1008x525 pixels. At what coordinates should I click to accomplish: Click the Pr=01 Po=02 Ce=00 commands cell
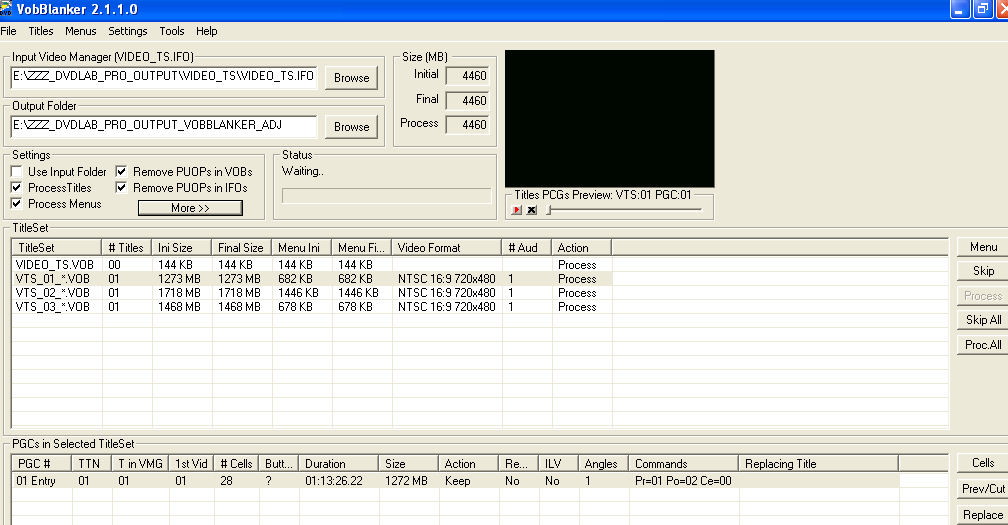click(x=683, y=481)
